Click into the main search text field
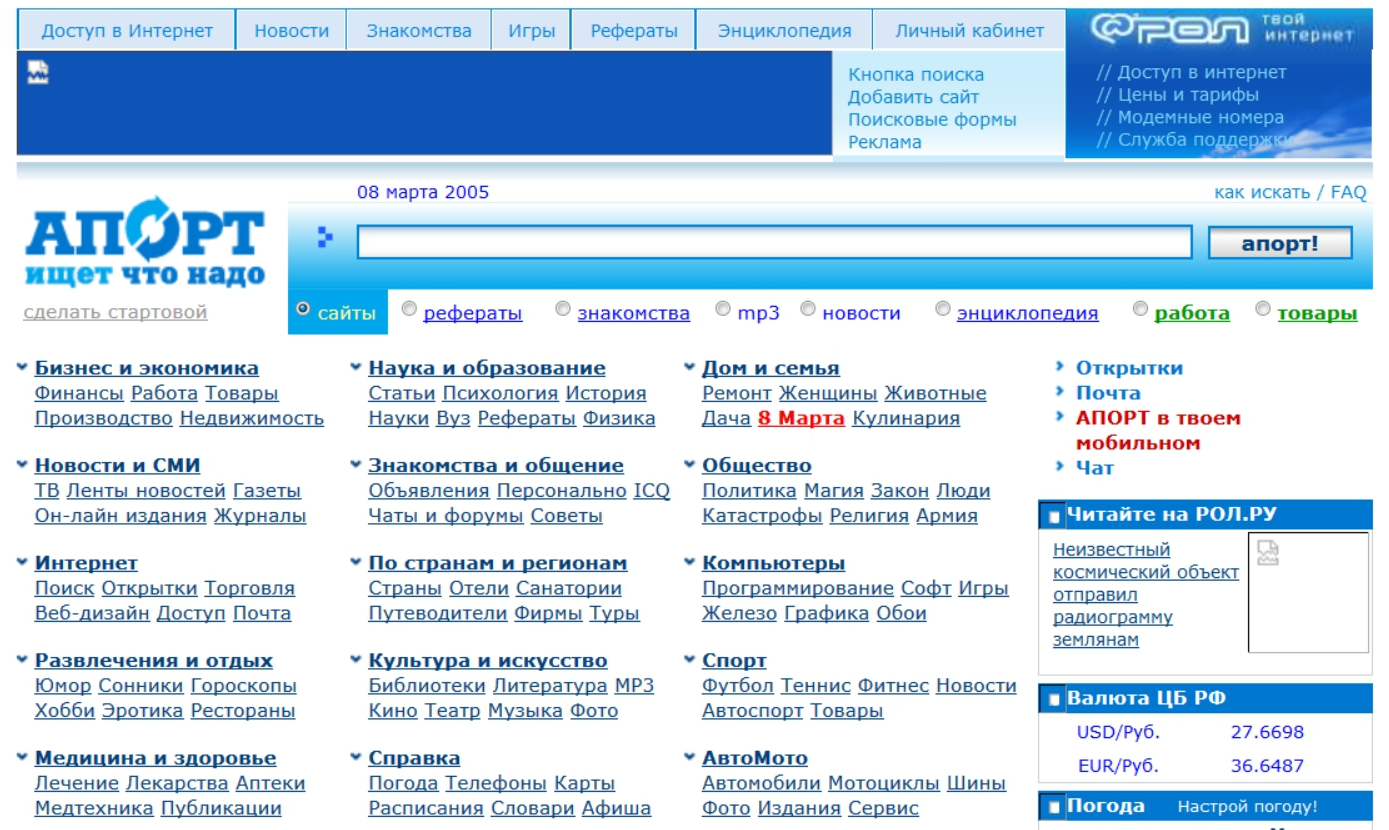The width and height of the screenshot is (1389, 830). click(773, 242)
